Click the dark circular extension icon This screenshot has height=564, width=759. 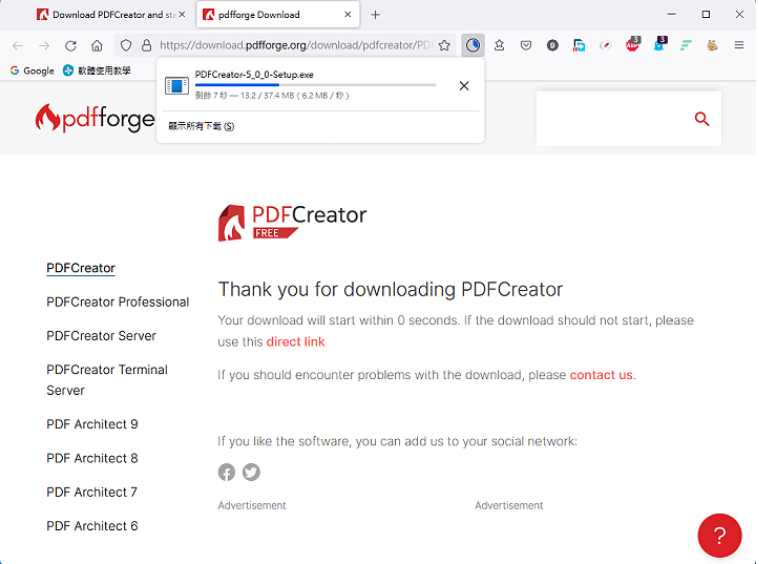[x=552, y=46]
